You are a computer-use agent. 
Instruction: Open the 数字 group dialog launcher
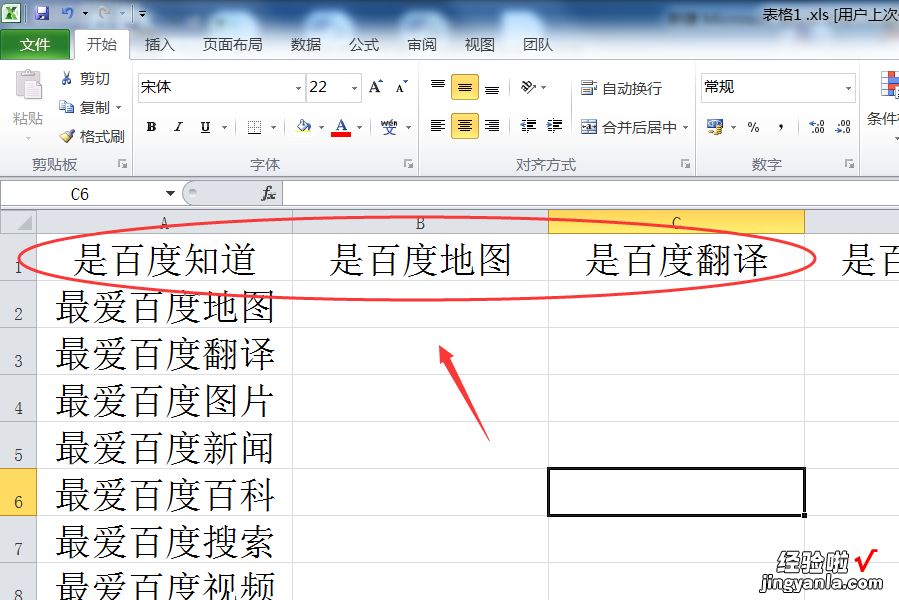849,164
